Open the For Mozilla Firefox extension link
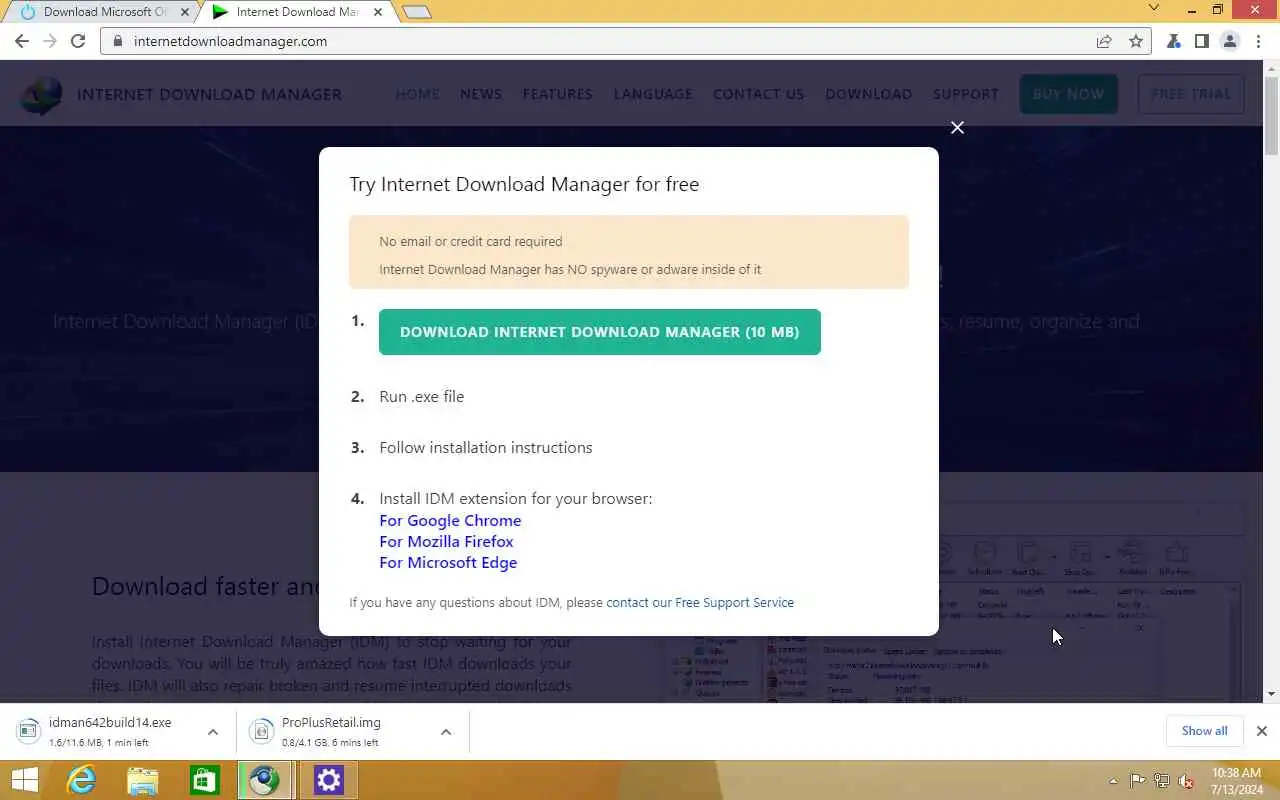Screen dimensions: 1280x800 click(x=446, y=541)
